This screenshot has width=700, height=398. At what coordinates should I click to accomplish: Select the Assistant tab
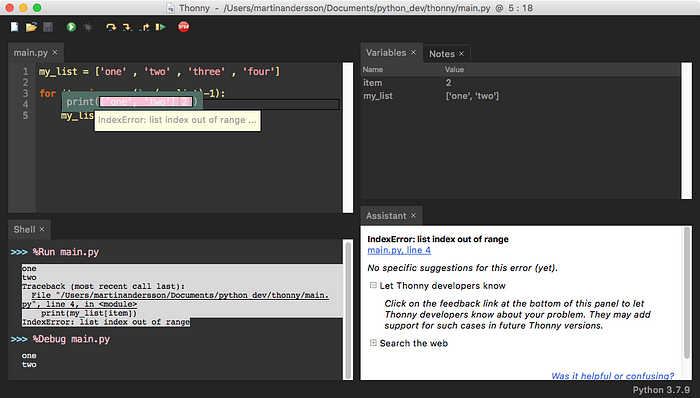(386, 216)
